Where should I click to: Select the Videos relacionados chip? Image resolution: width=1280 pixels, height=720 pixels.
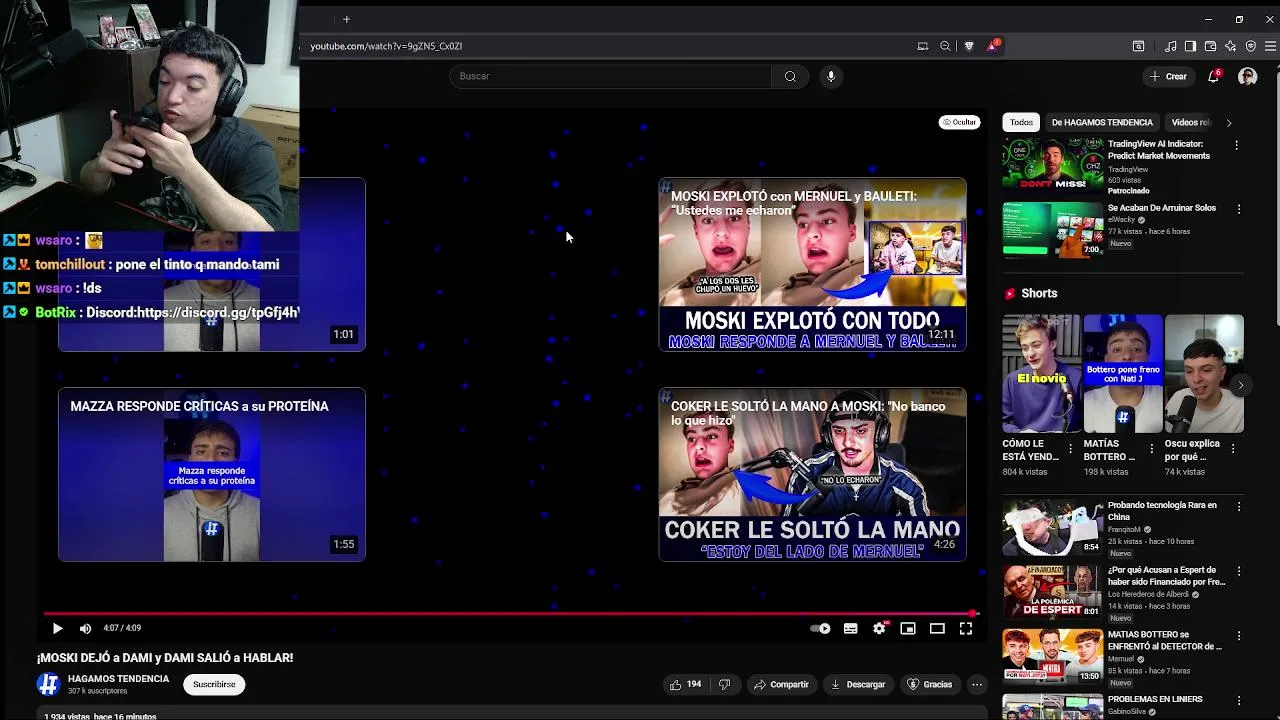click(1190, 122)
